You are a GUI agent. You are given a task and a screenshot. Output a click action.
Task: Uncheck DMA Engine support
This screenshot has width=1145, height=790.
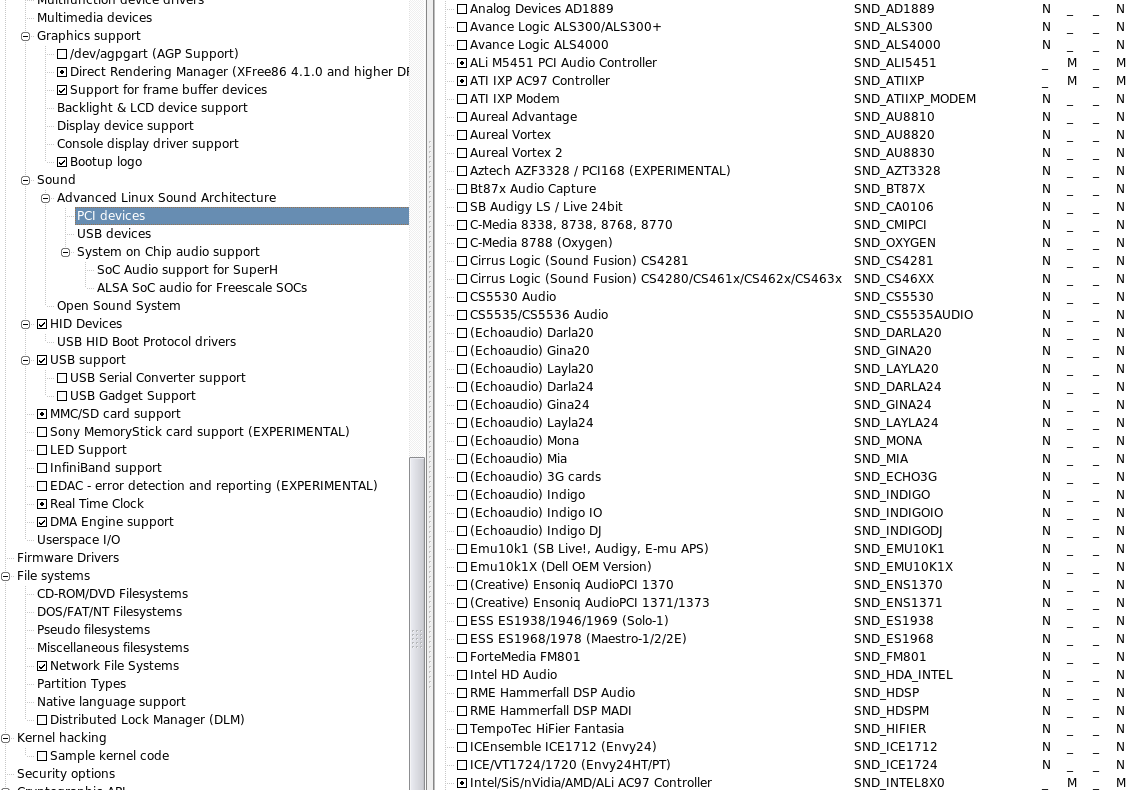tap(42, 522)
